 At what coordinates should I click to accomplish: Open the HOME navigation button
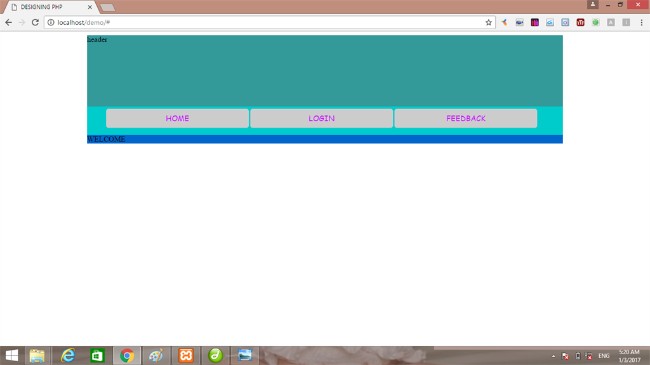(177, 118)
